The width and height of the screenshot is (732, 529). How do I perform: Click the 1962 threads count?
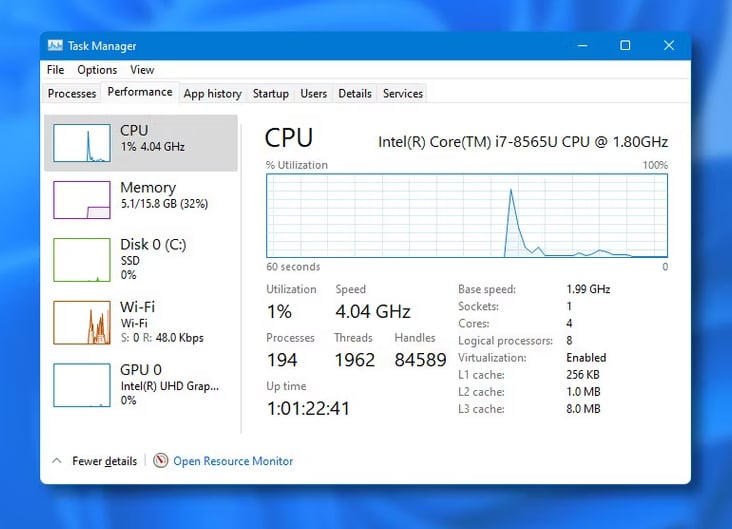pos(354,360)
